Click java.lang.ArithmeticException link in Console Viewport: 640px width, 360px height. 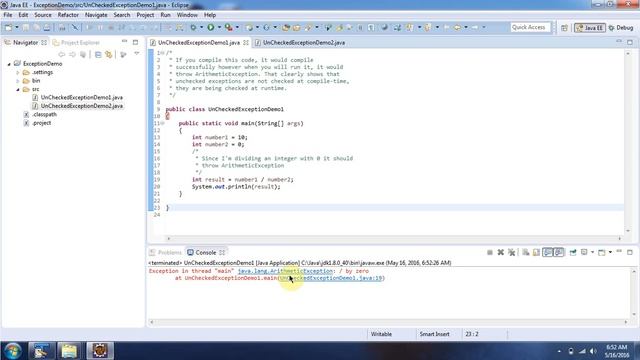coord(285,271)
